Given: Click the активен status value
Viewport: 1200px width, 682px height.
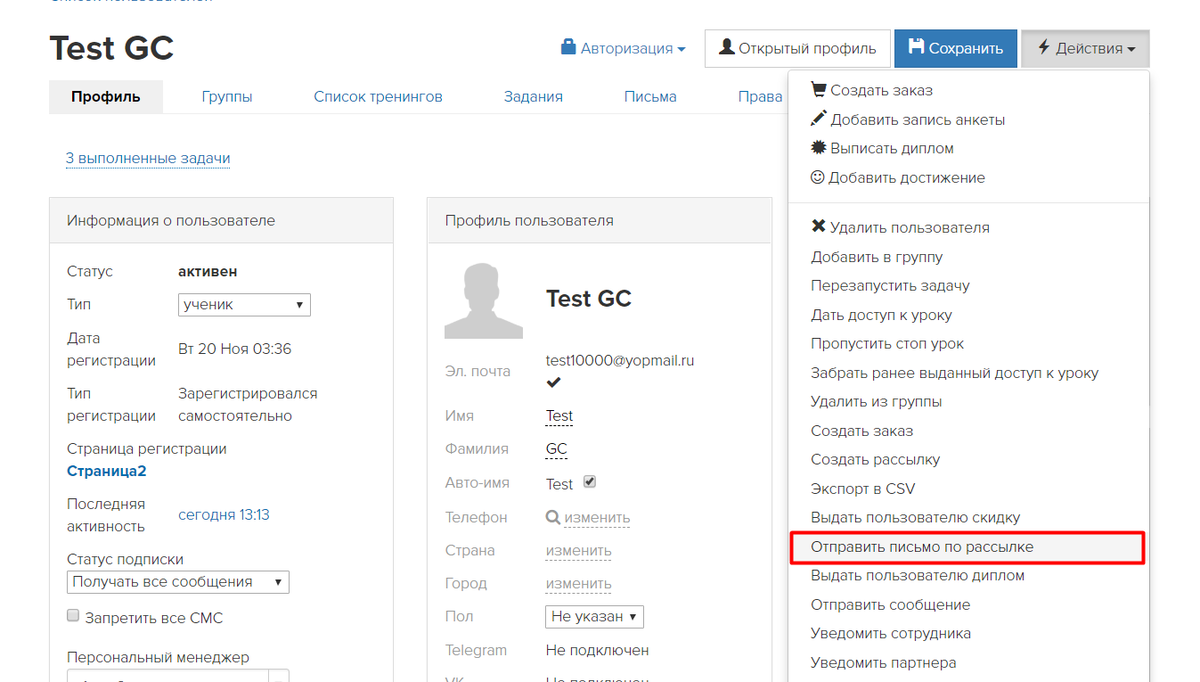Looking at the screenshot, I should tap(207, 271).
